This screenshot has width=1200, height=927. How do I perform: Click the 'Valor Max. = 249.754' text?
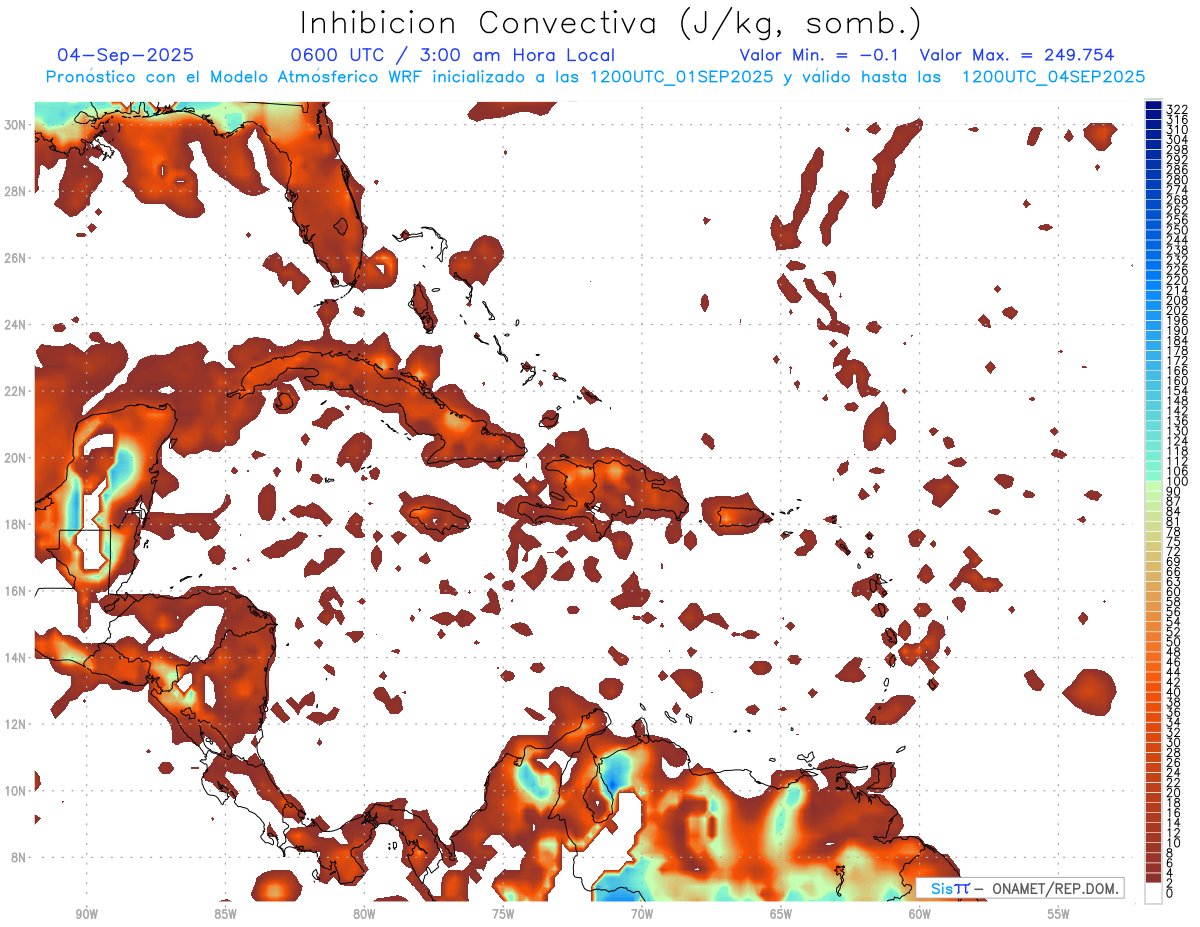[1017, 55]
